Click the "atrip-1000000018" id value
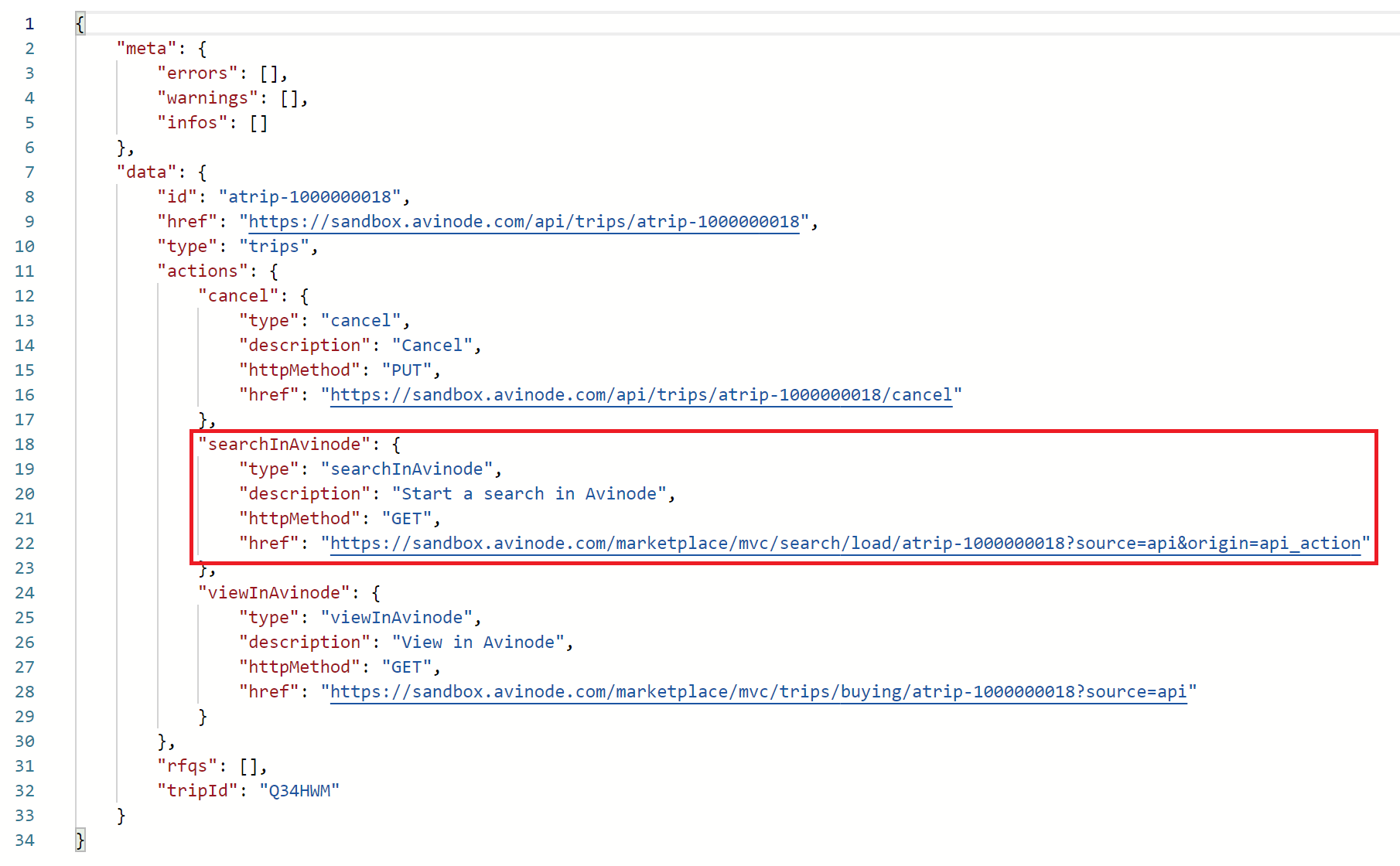Screen dimensions: 1400x866 (310, 197)
